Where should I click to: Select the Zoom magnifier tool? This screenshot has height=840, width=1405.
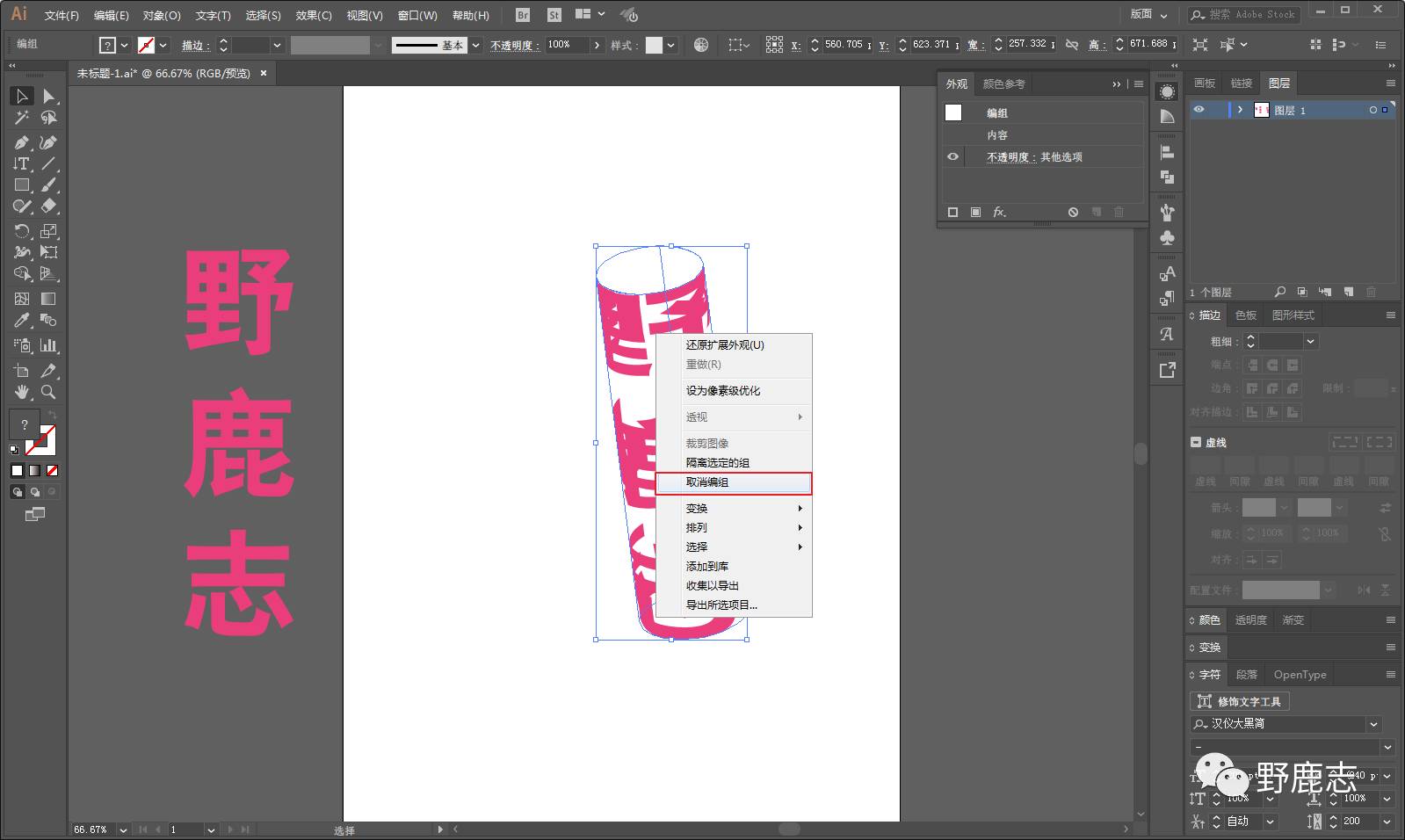click(49, 392)
